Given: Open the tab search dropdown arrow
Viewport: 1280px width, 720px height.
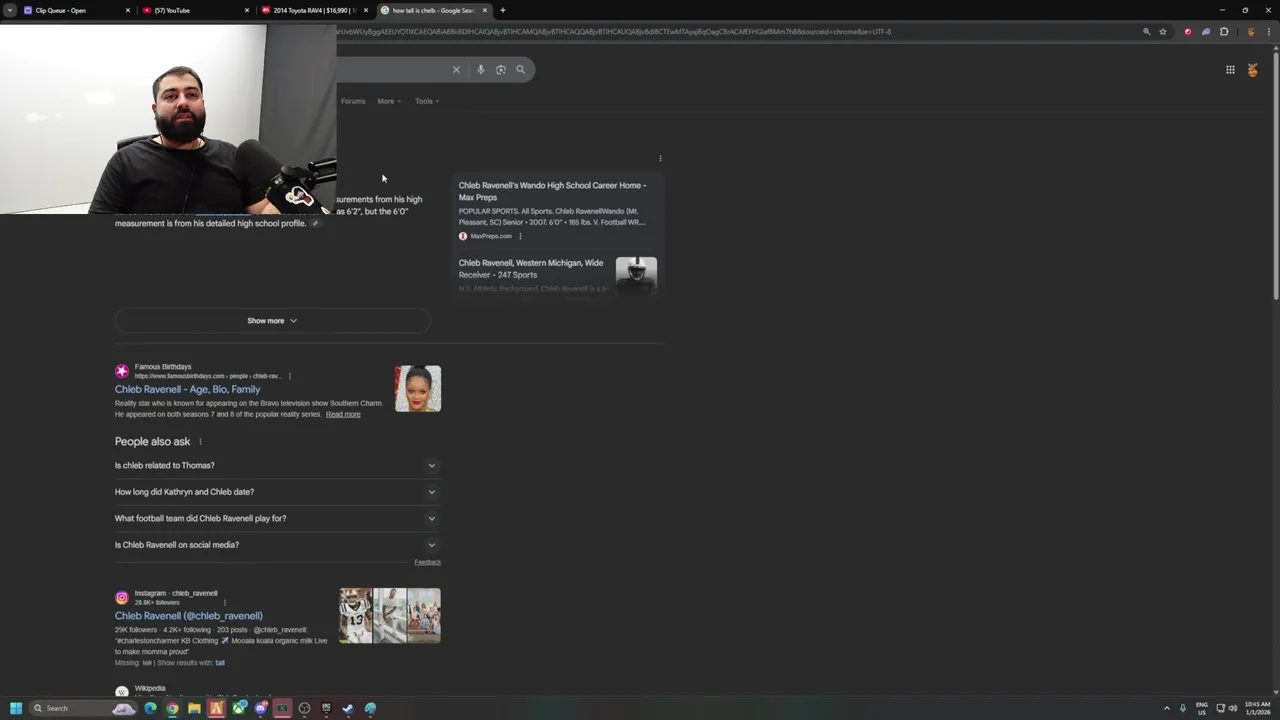Looking at the screenshot, I should coord(10,10).
